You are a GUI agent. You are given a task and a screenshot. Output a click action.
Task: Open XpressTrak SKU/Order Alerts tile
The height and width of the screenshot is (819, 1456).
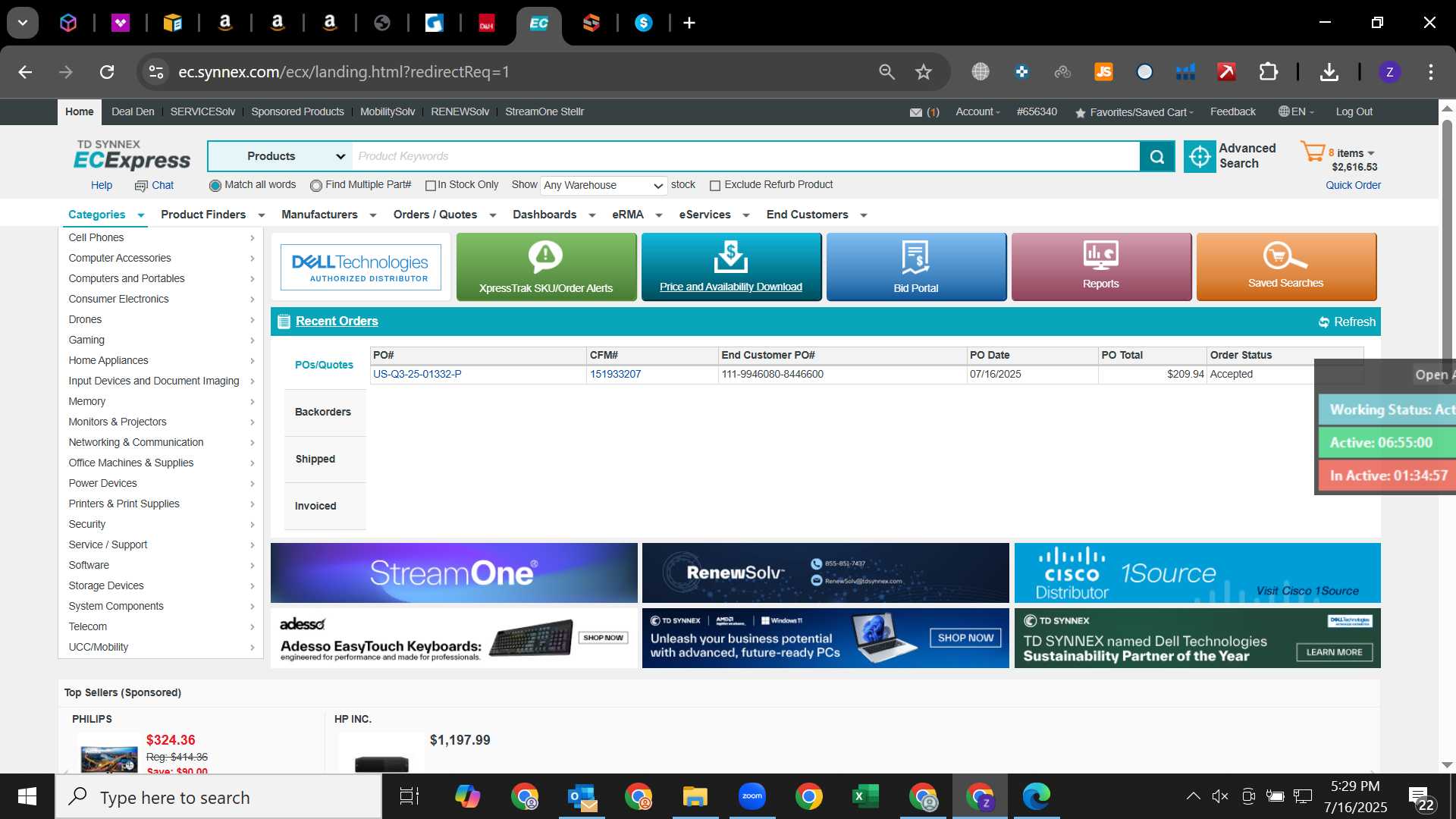click(x=546, y=267)
